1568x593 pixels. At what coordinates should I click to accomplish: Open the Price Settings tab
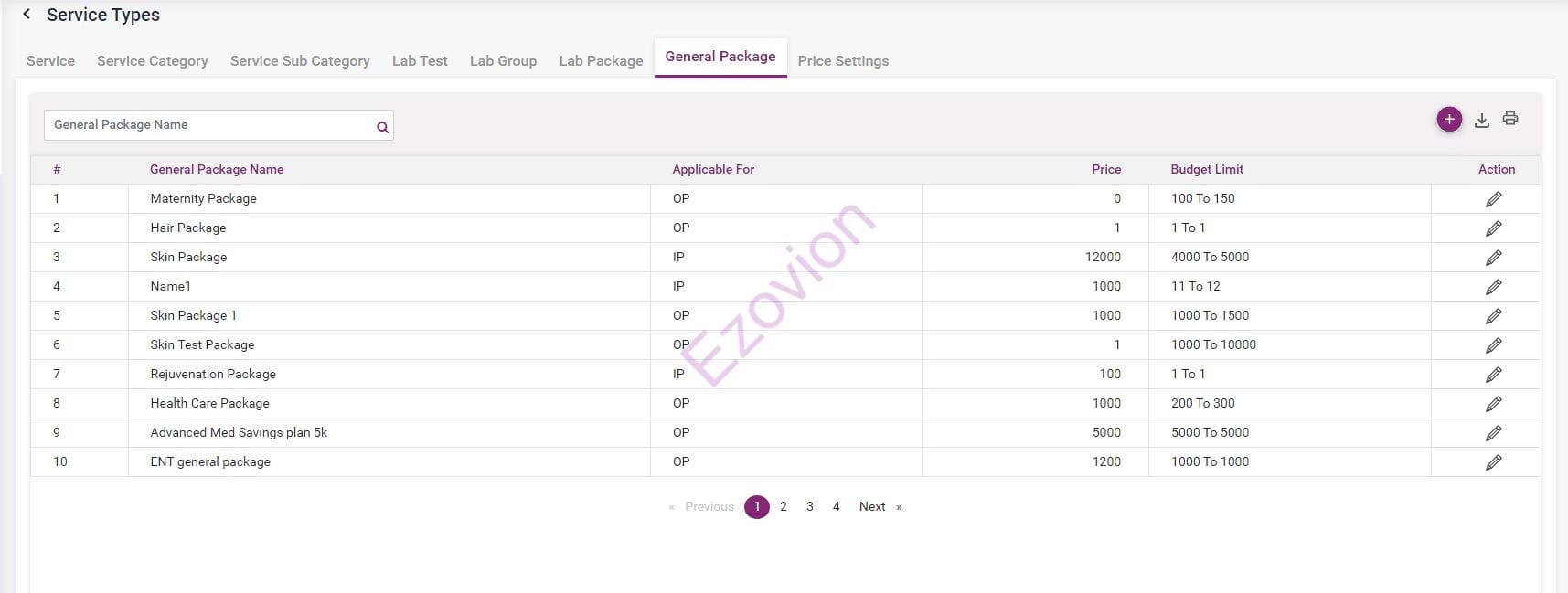[842, 61]
